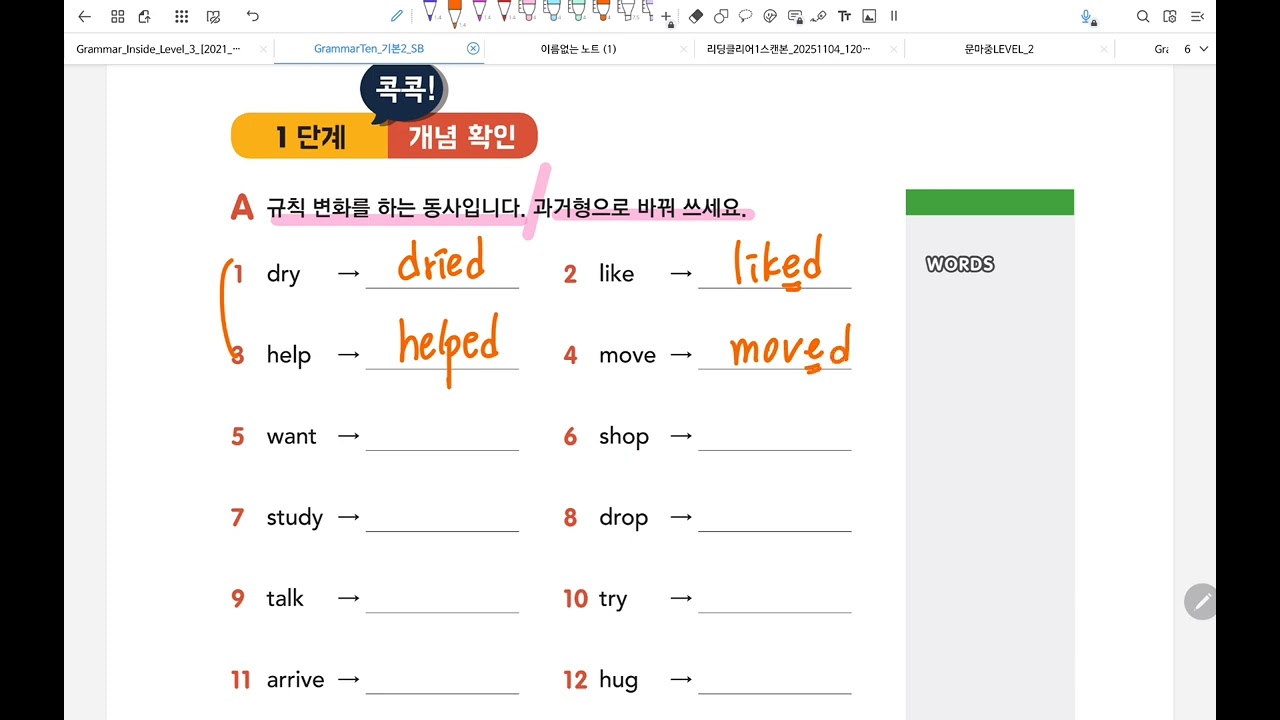This screenshot has width=1280, height=720.
Task: Click the word 'try' in item 10
Action: pyautogui.click(x=613, y=600)
